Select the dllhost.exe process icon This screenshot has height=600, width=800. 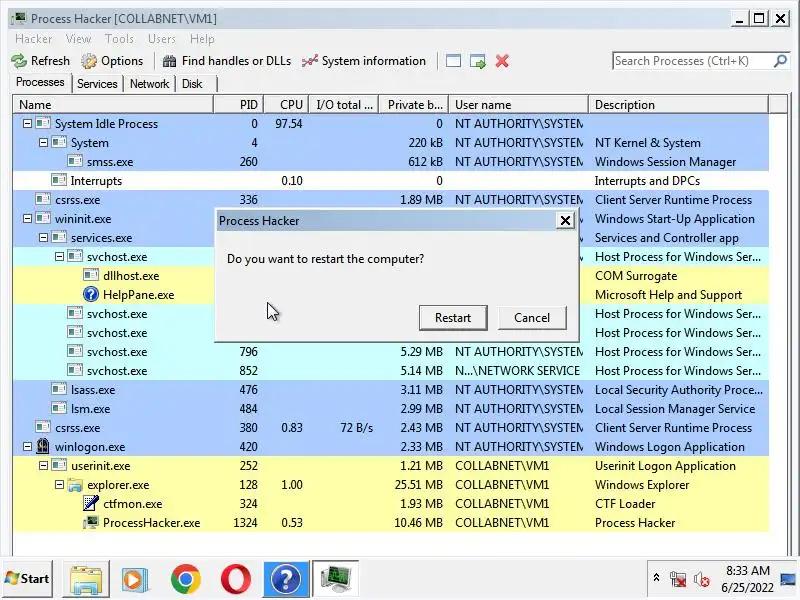(91, 276)
